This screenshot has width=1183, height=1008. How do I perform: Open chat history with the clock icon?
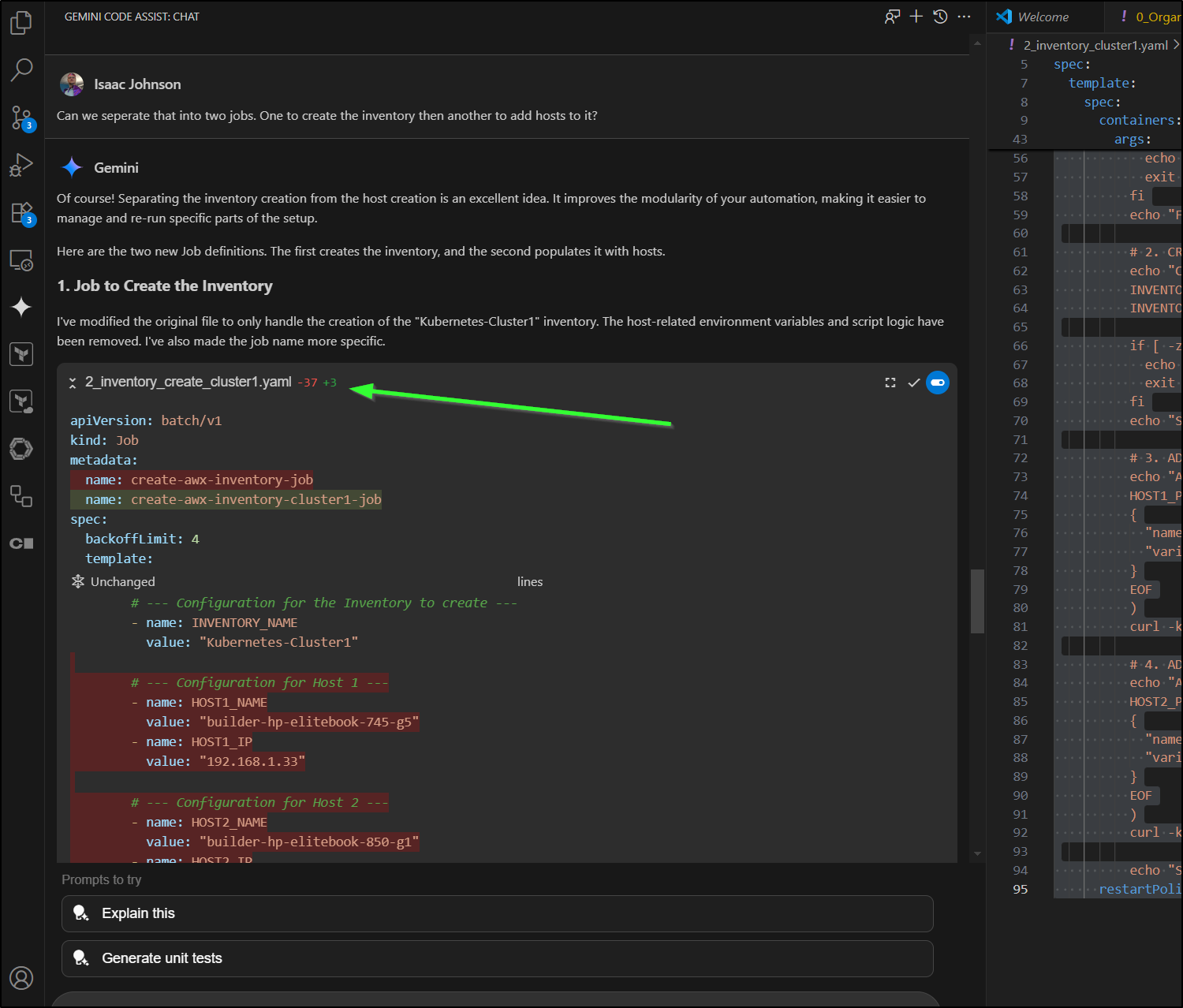(x=940, y=17)
